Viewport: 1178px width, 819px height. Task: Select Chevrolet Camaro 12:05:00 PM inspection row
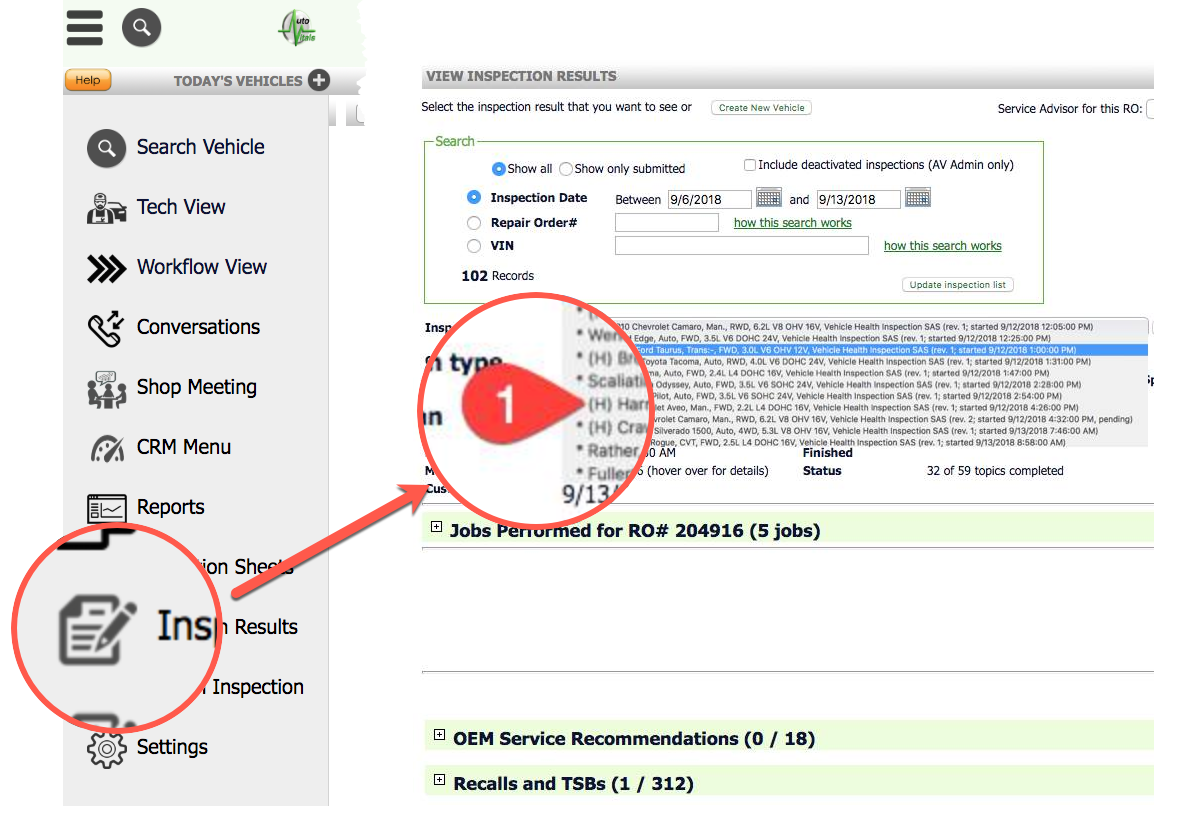[880, 327]
